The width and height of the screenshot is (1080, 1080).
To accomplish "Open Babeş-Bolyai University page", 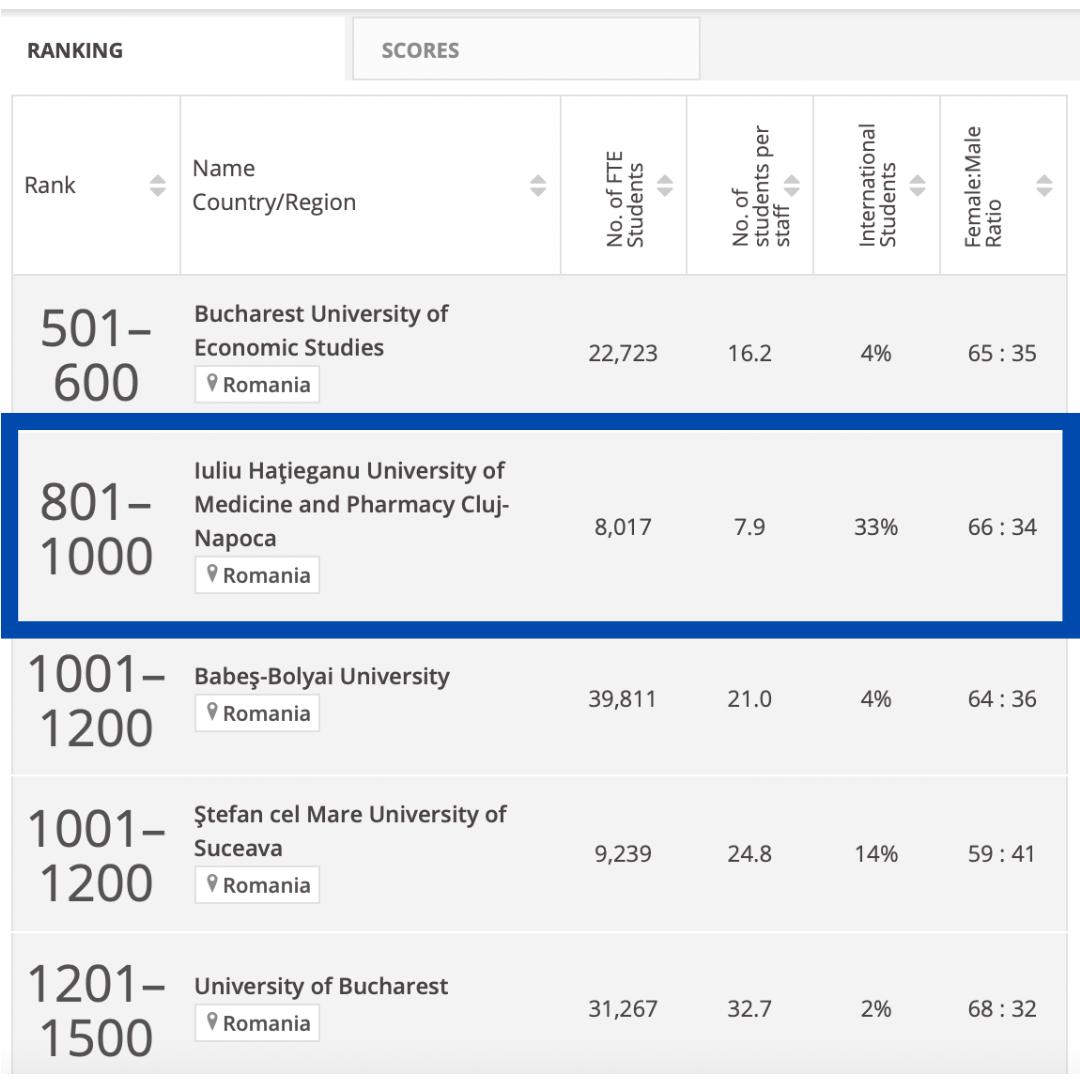I will tap(322, 677).
